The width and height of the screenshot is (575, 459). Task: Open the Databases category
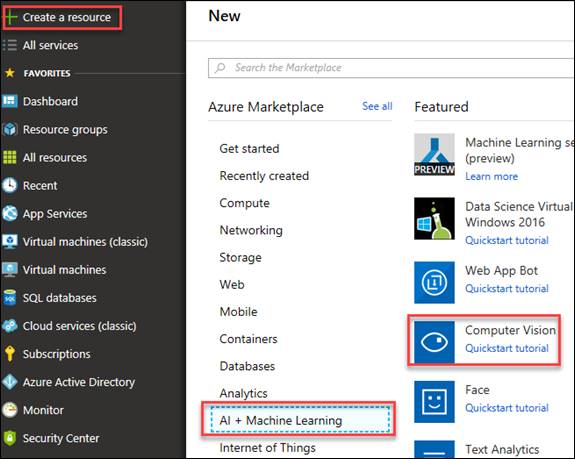point(247,366)
